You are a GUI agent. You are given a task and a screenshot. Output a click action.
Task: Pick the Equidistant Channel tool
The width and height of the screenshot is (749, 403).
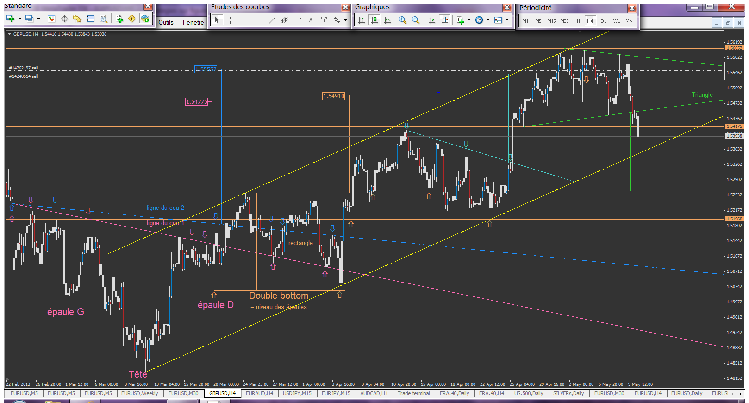[x=284, y=20]
